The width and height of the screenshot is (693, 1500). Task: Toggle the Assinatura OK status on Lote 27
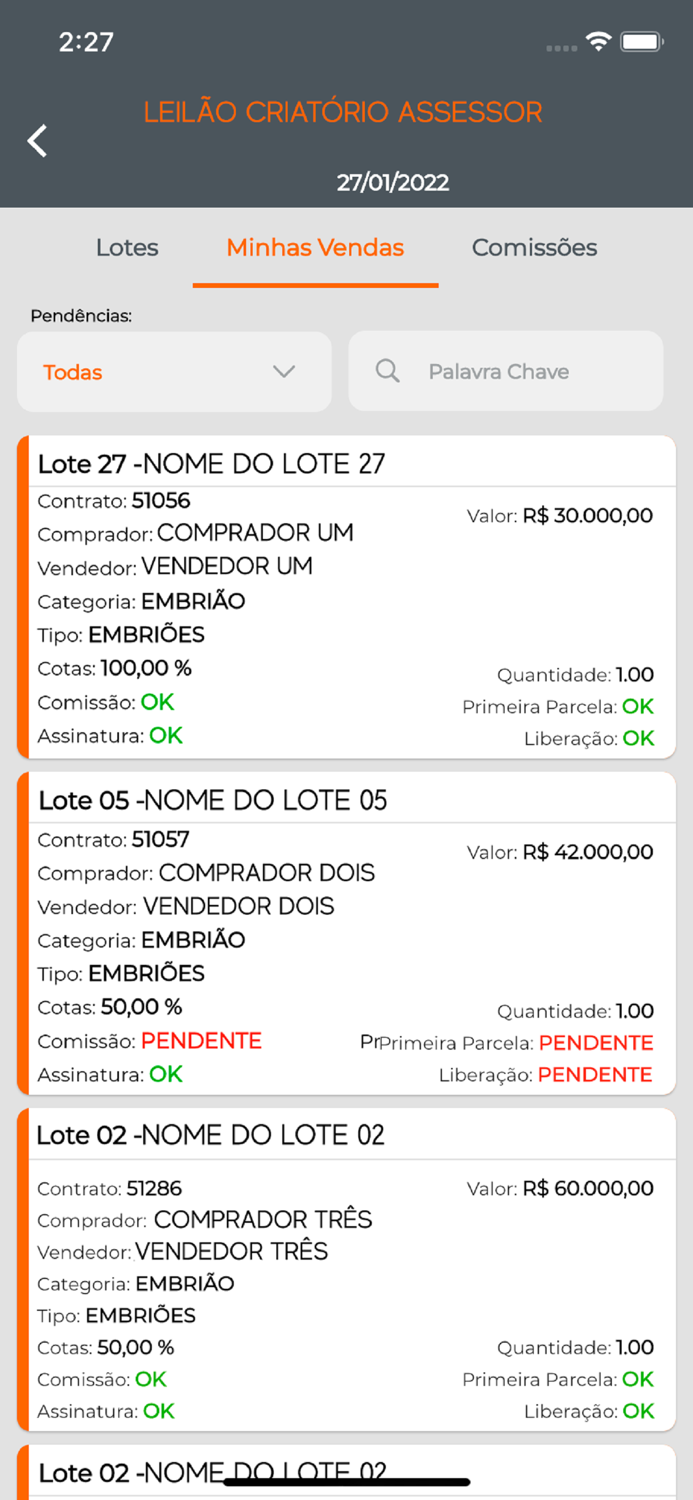163,737
